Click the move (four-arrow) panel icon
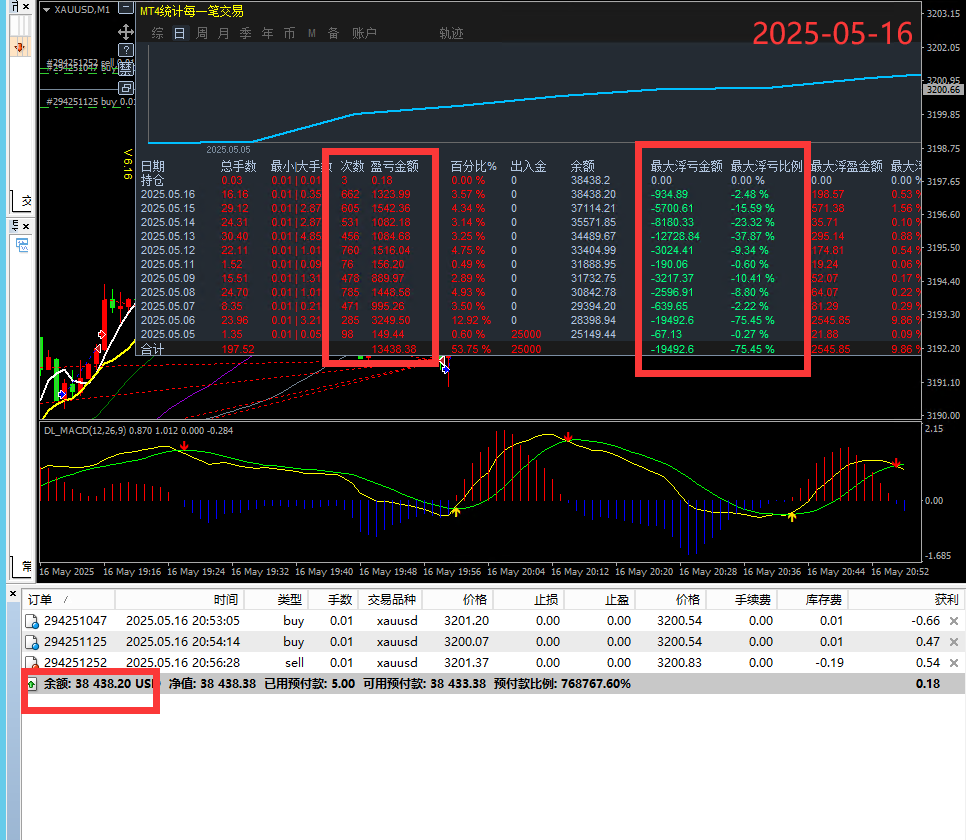 click(126, 32)
